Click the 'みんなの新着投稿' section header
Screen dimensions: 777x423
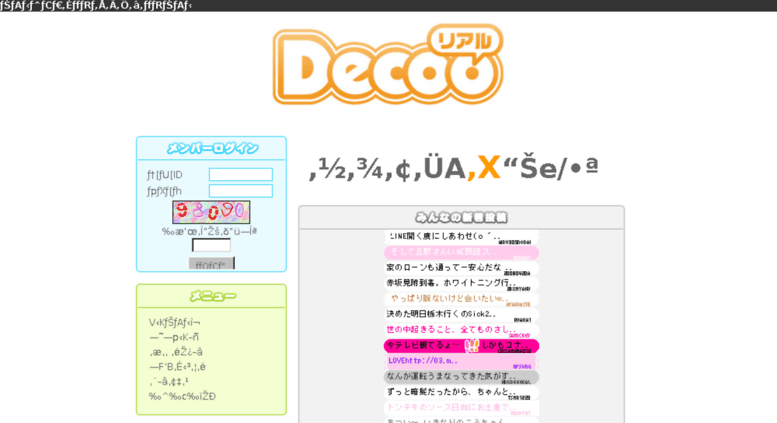pos(461,217)
